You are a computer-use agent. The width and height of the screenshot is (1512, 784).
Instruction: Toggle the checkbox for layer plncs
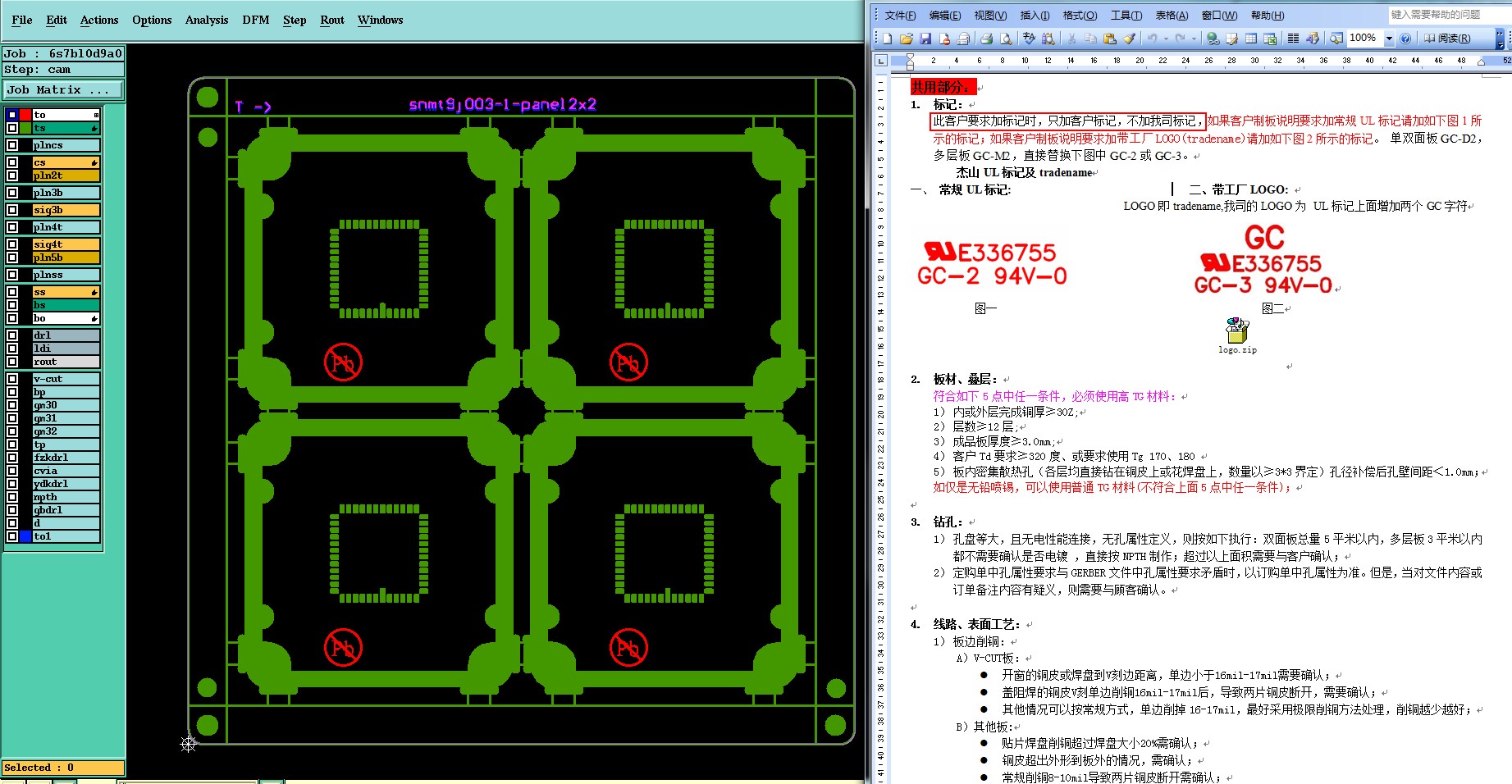pyautogui.click(x=12, y=145)
